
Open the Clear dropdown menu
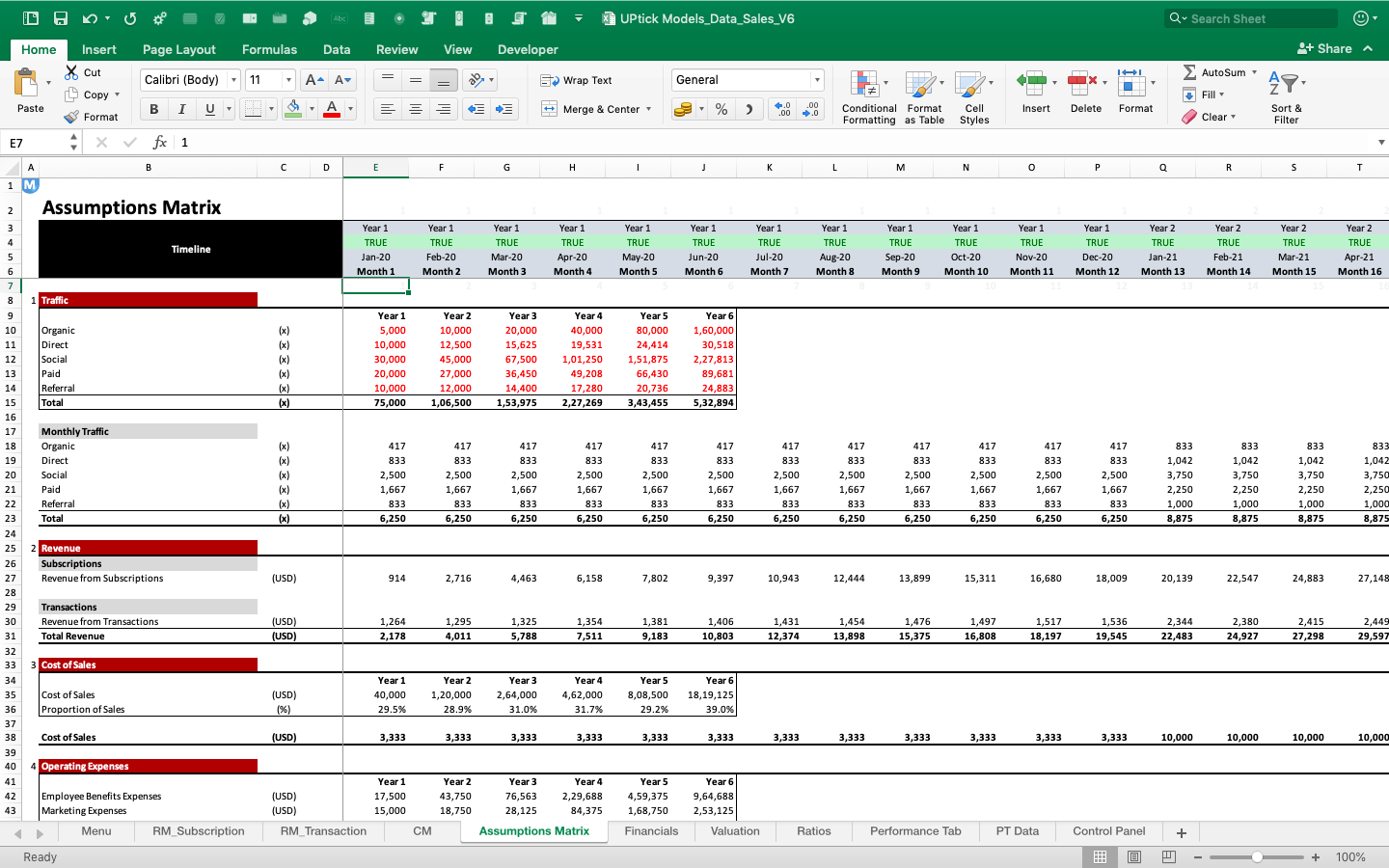pyautogui.click(x=1210, y=117)
